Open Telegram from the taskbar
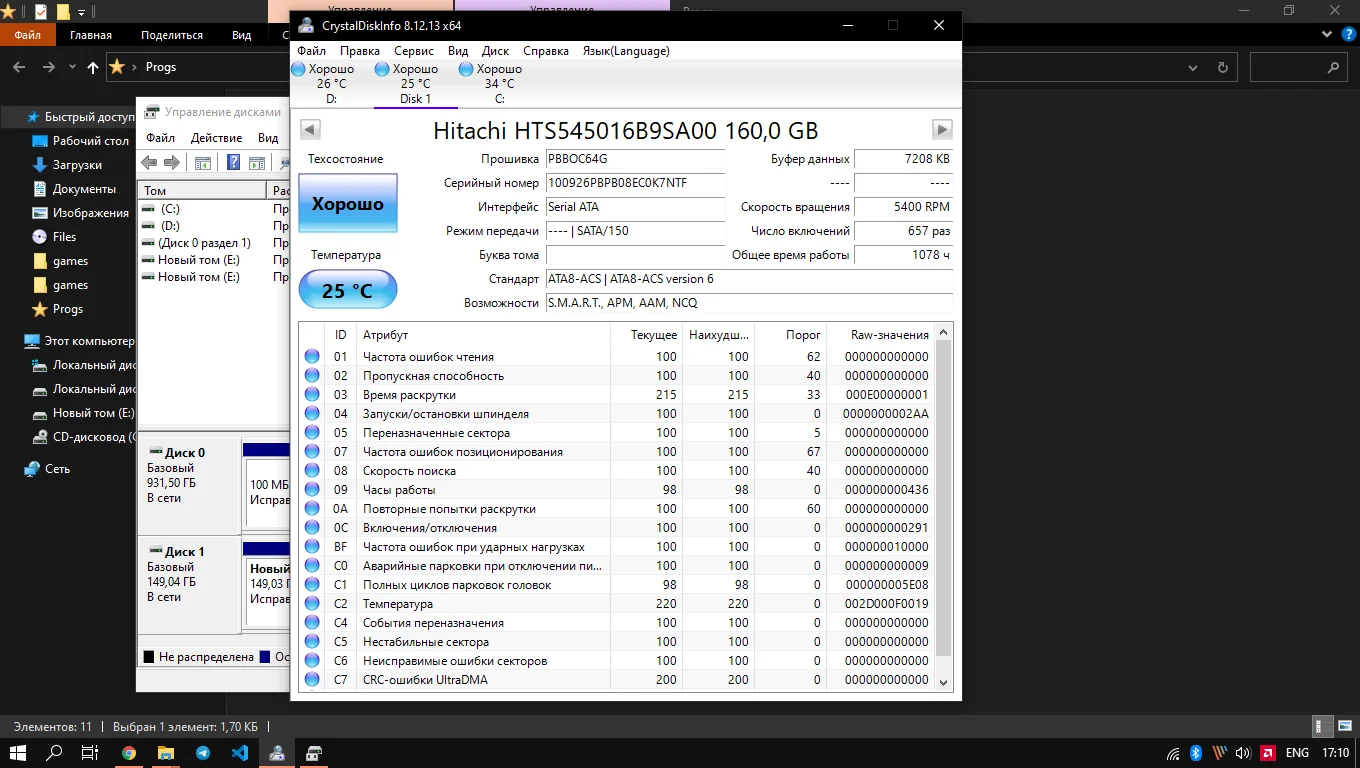This screenshot has width=1360, height=768. click(x=203, y=753)
